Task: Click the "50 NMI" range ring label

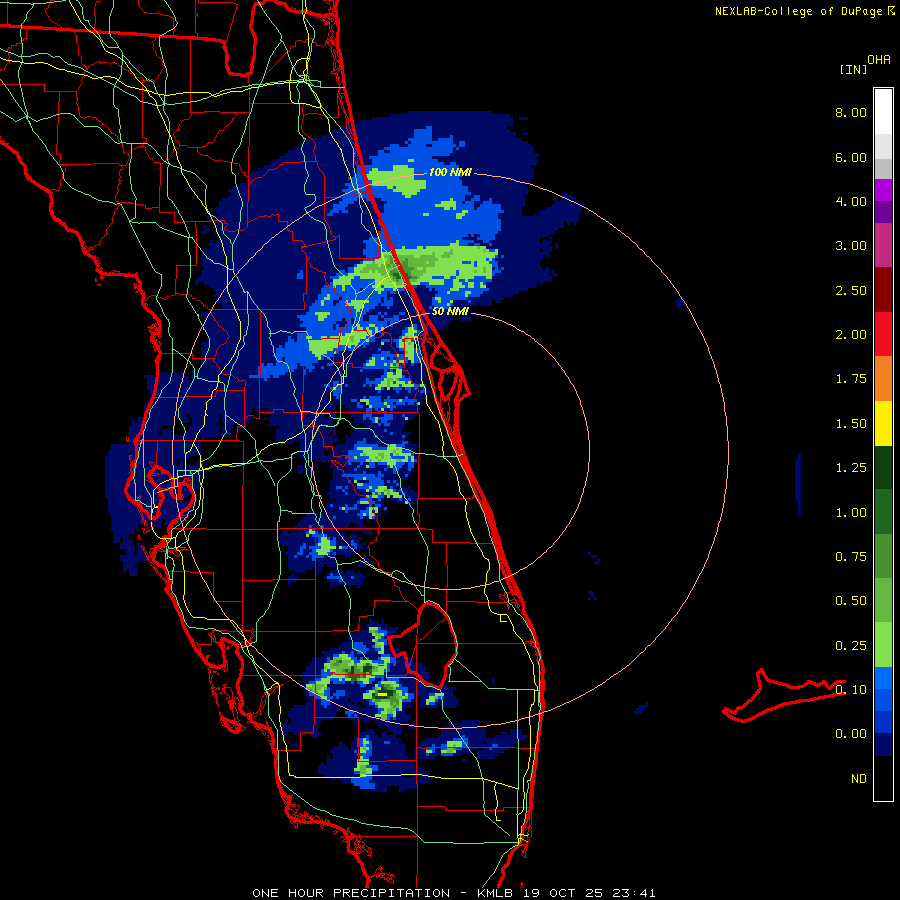Action: (x=450, y=311)
